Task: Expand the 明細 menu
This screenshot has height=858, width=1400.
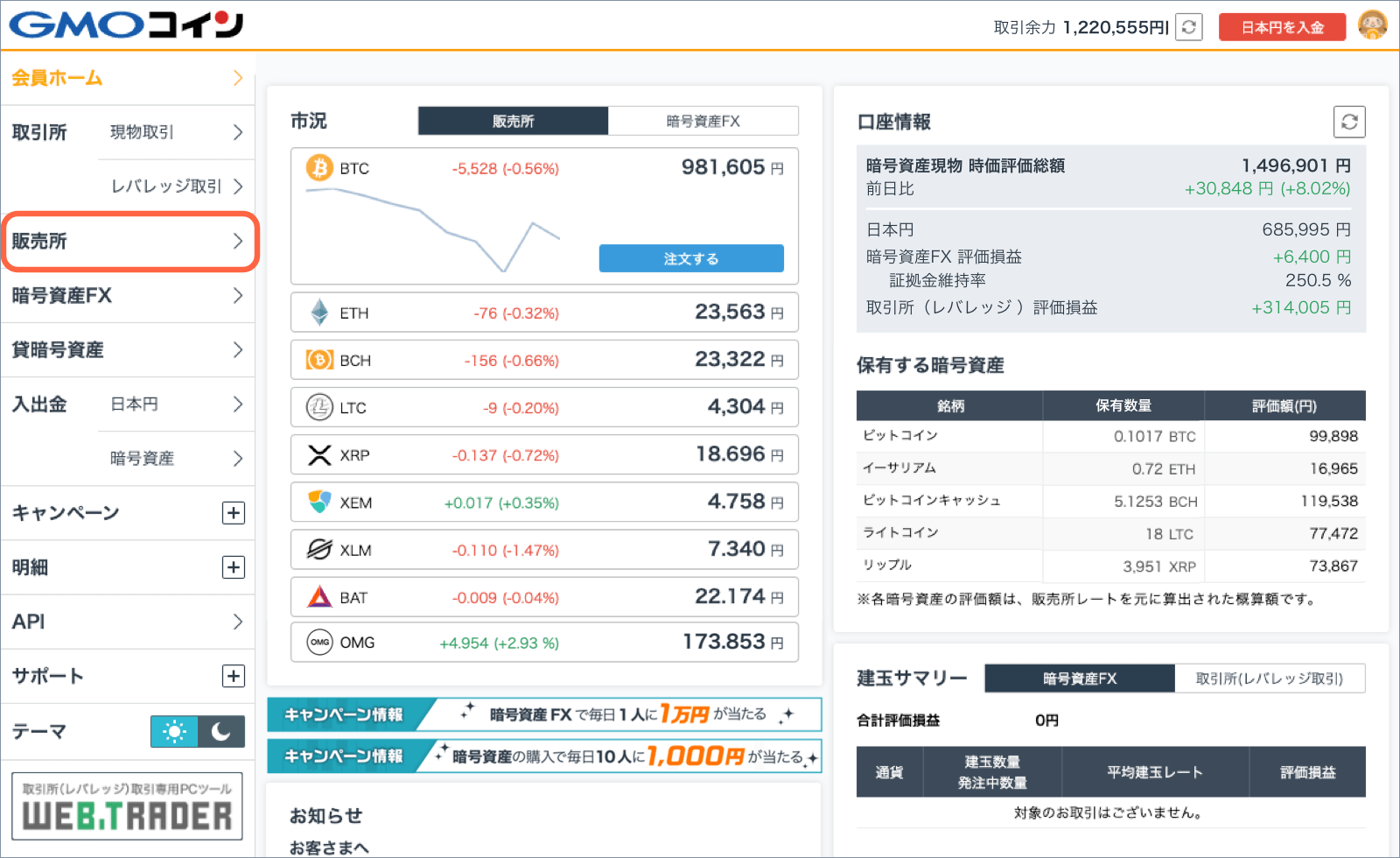Action: [233, 567]
